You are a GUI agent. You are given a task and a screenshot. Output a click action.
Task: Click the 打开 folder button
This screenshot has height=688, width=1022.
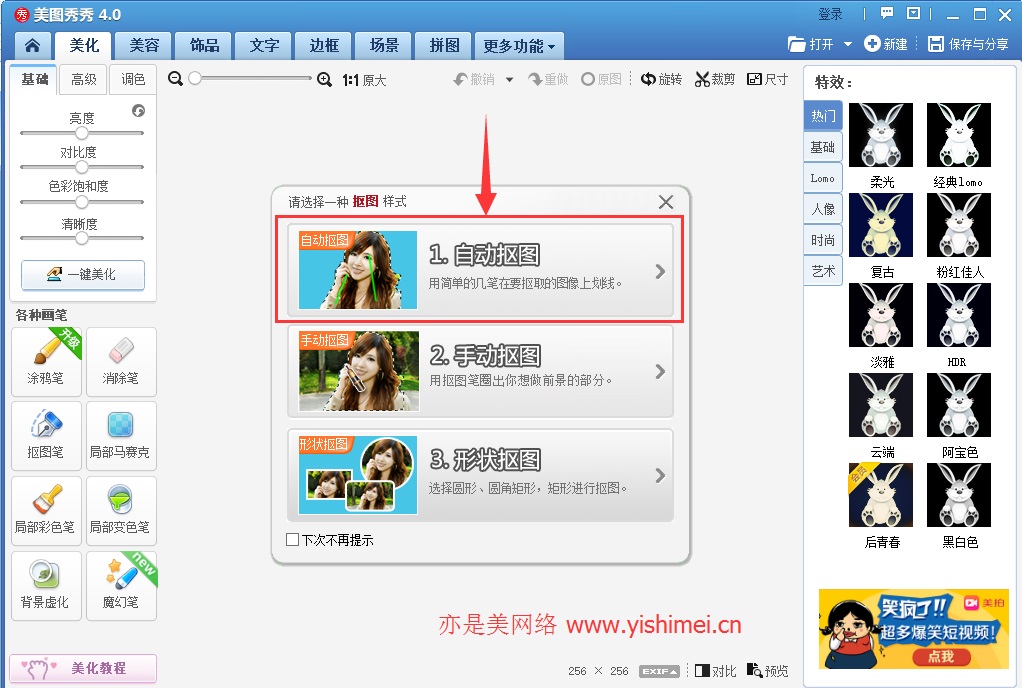pyautogui.click(x=811, y=44)
